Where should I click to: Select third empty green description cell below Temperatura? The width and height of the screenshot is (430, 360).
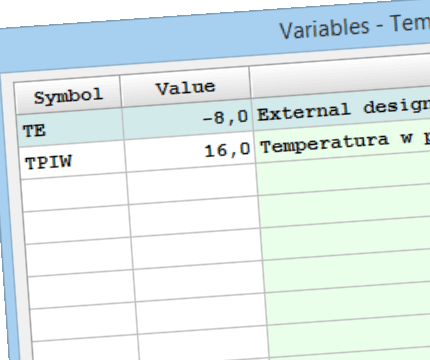[346, 239]
